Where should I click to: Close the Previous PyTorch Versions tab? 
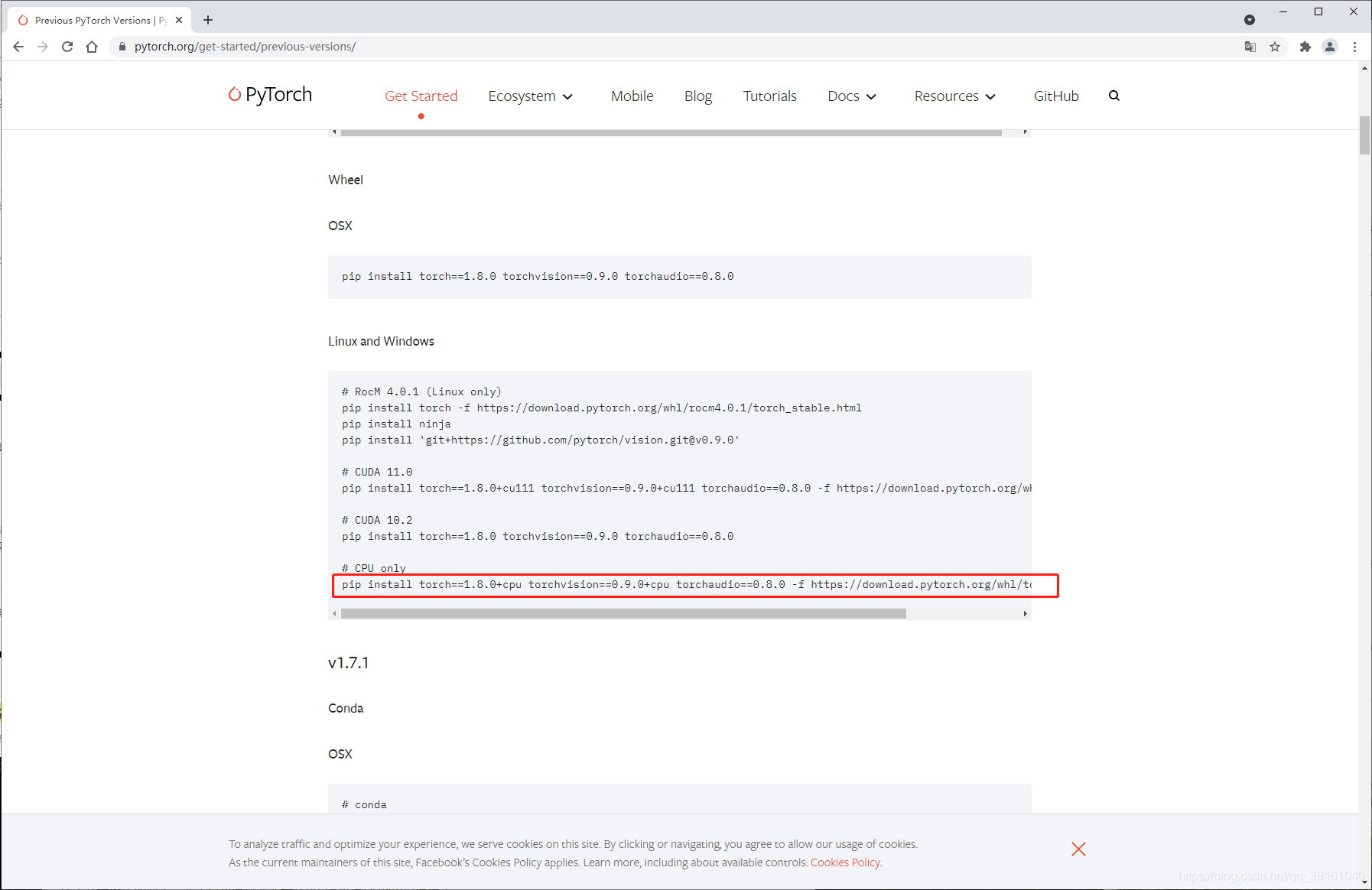[x=179, y=20]
